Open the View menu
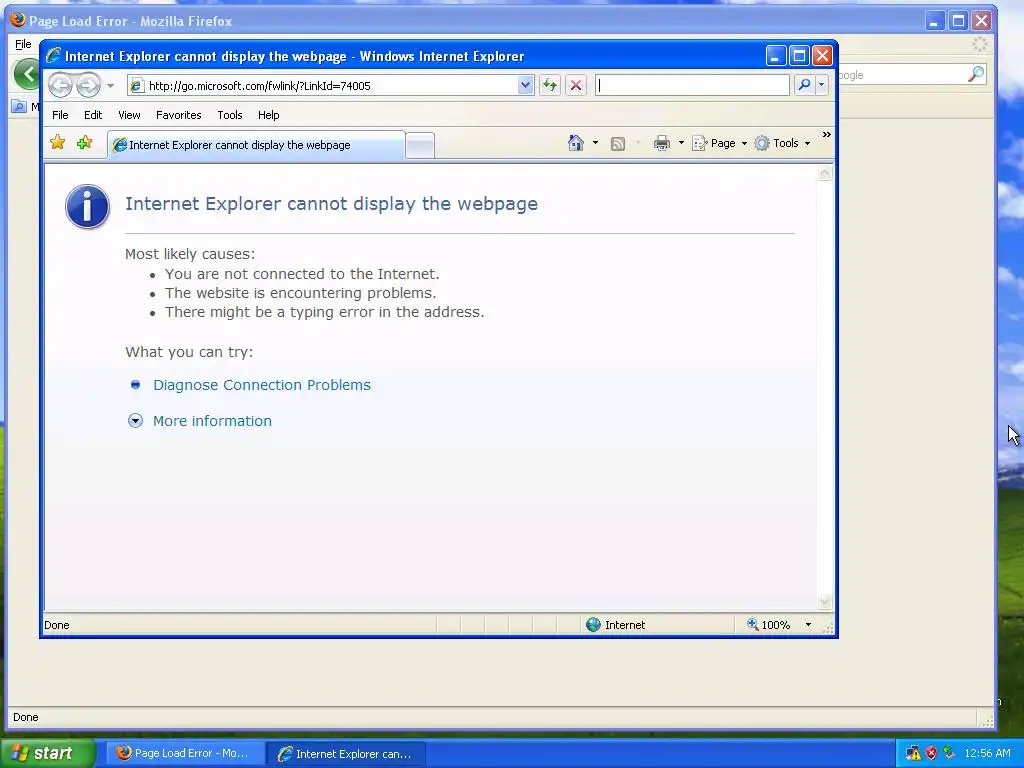The width and height of the screenshot is (1024, 768). point(129,115)
